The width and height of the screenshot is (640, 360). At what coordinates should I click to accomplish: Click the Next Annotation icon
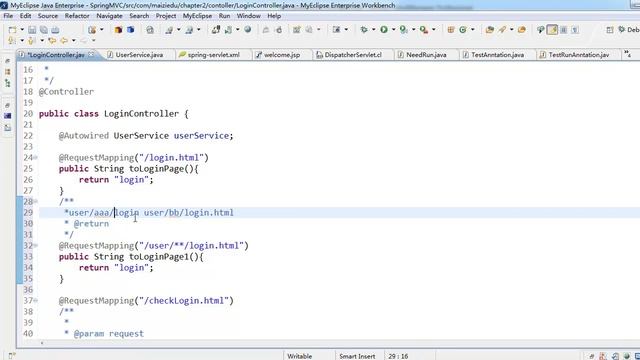(12, 41)
